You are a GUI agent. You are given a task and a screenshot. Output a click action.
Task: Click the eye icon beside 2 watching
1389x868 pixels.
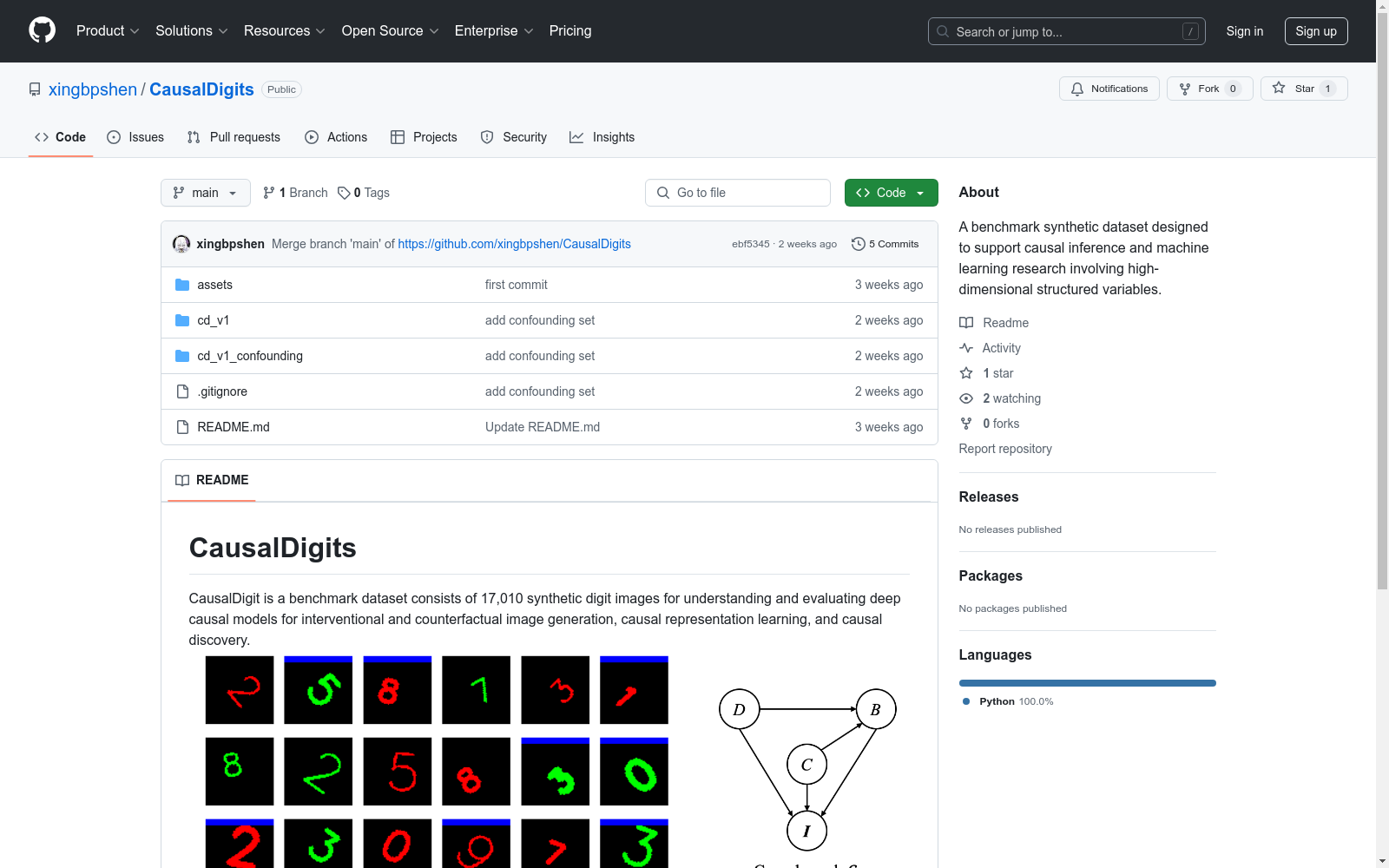pos(966,398)
